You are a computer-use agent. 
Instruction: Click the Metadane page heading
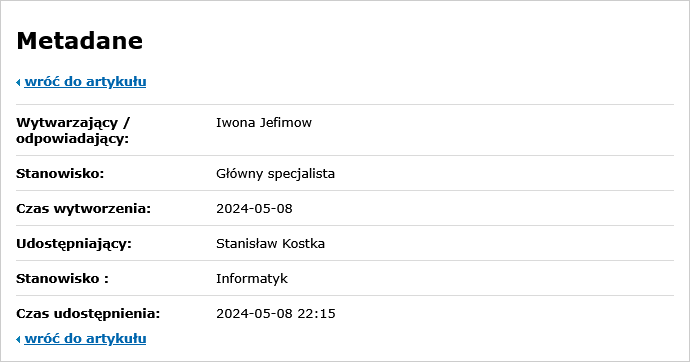(80, 41)
